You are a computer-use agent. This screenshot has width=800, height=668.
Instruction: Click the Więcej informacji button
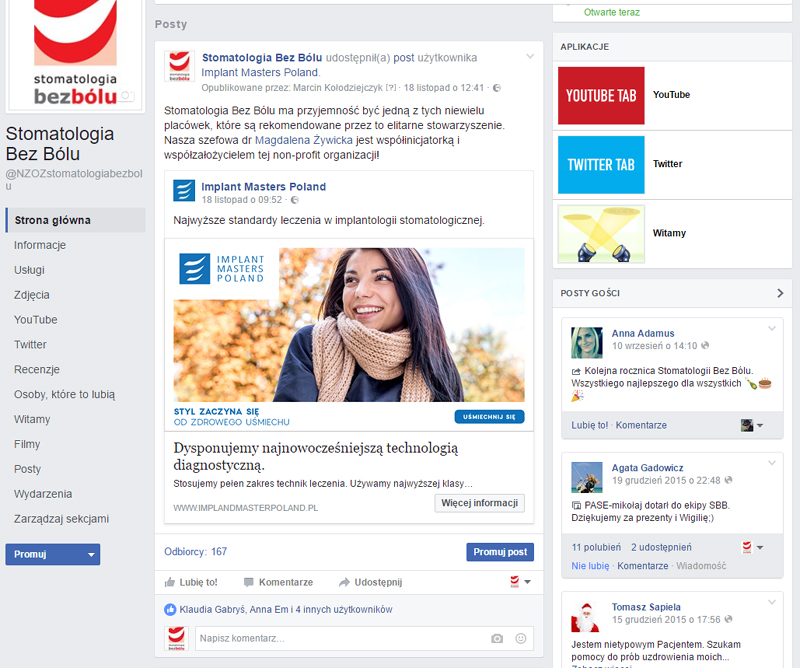pos(479,503)
